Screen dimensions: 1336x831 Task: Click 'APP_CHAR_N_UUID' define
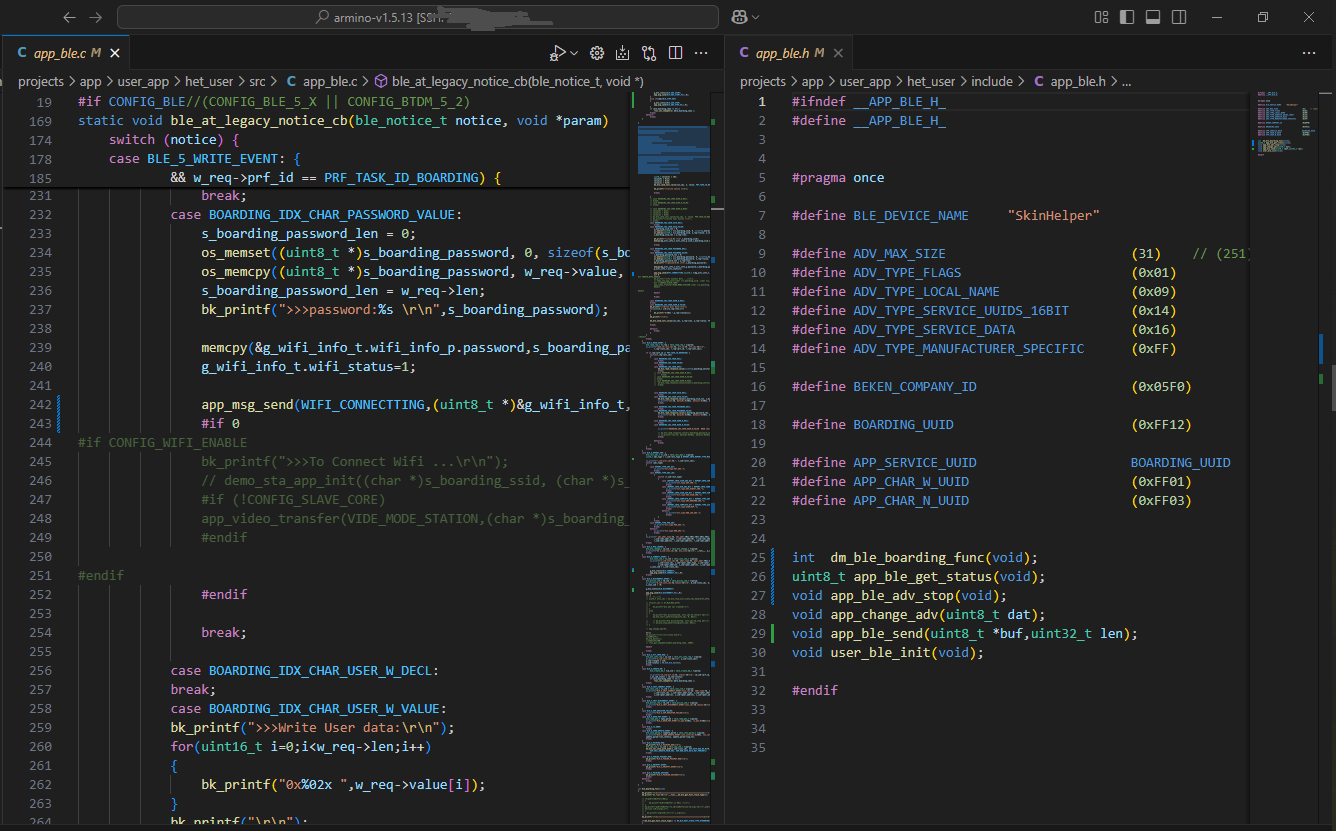point(910,501)
